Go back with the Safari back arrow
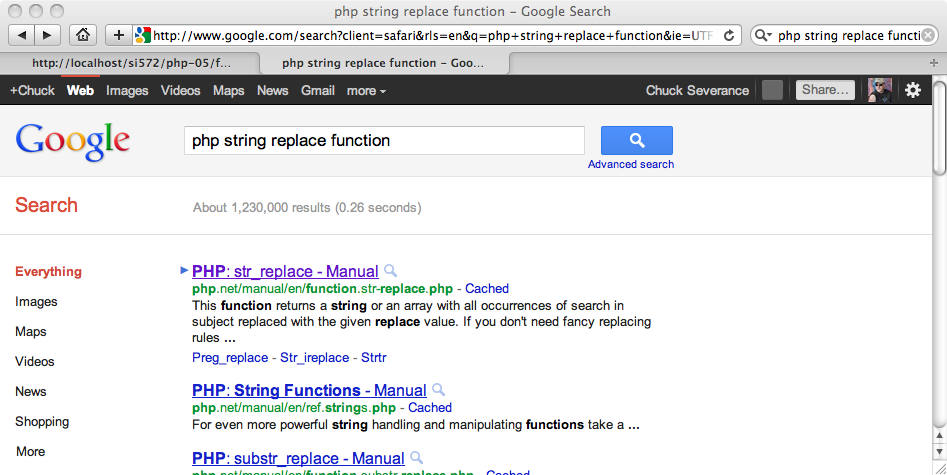 coord(22,35)
